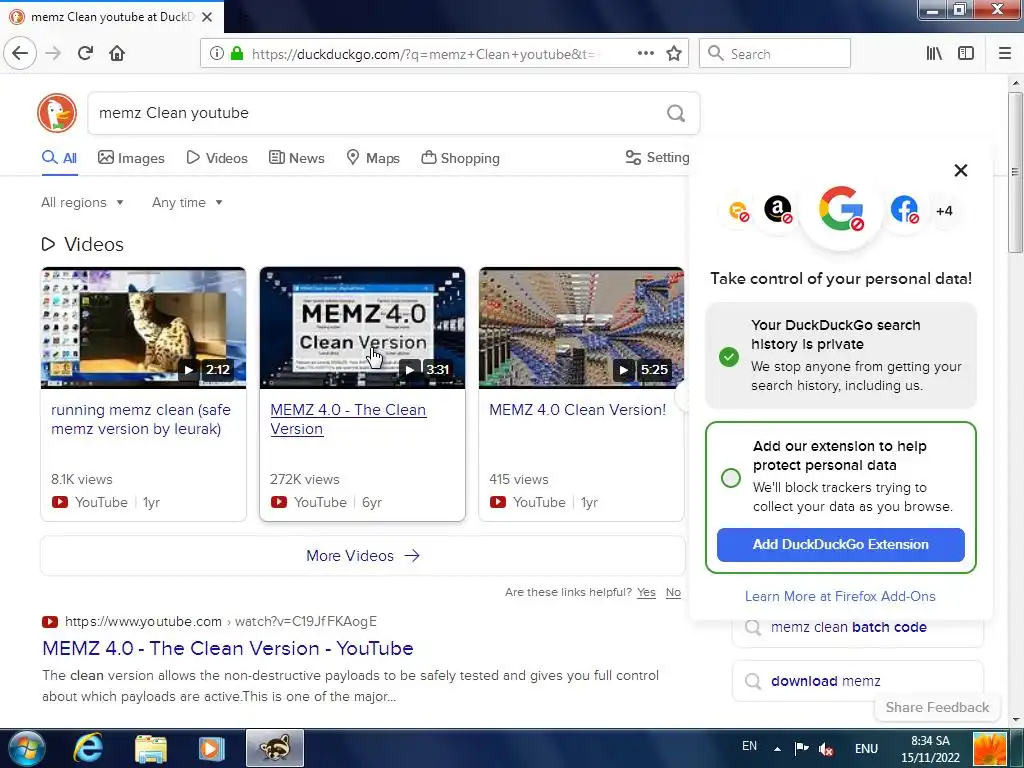This screenshot has width=1024, height=768.
Task: Launch Internet Explorer from the taskbar
Action: coord(88,748)
